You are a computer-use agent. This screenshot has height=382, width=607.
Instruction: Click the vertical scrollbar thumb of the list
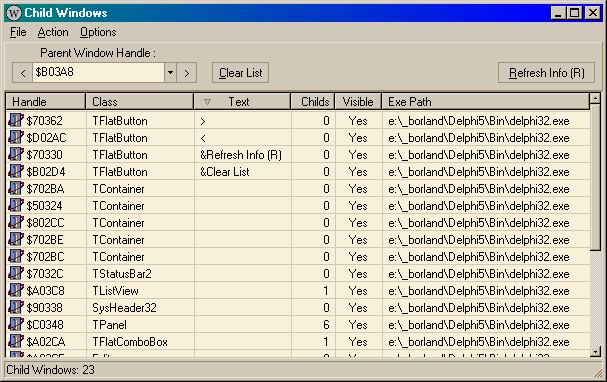click(595, 177)
